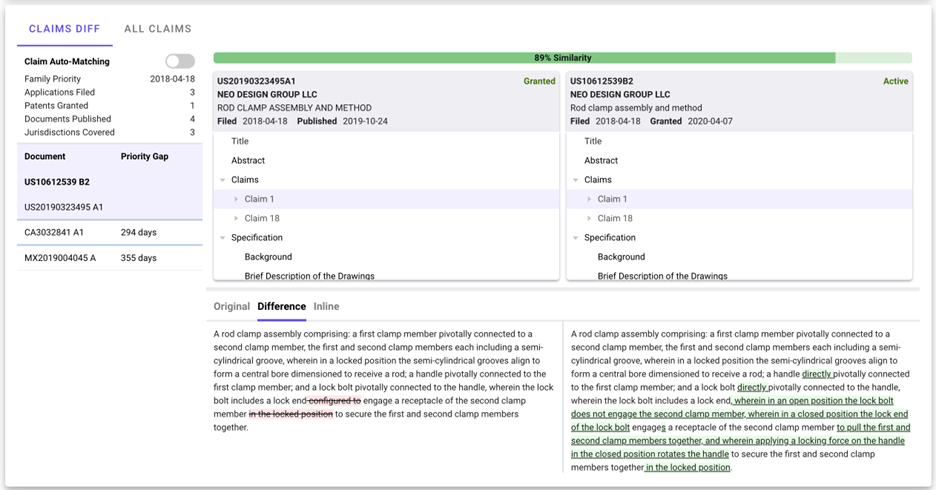Click Granted date 2020-04-07

click(710, 121)
